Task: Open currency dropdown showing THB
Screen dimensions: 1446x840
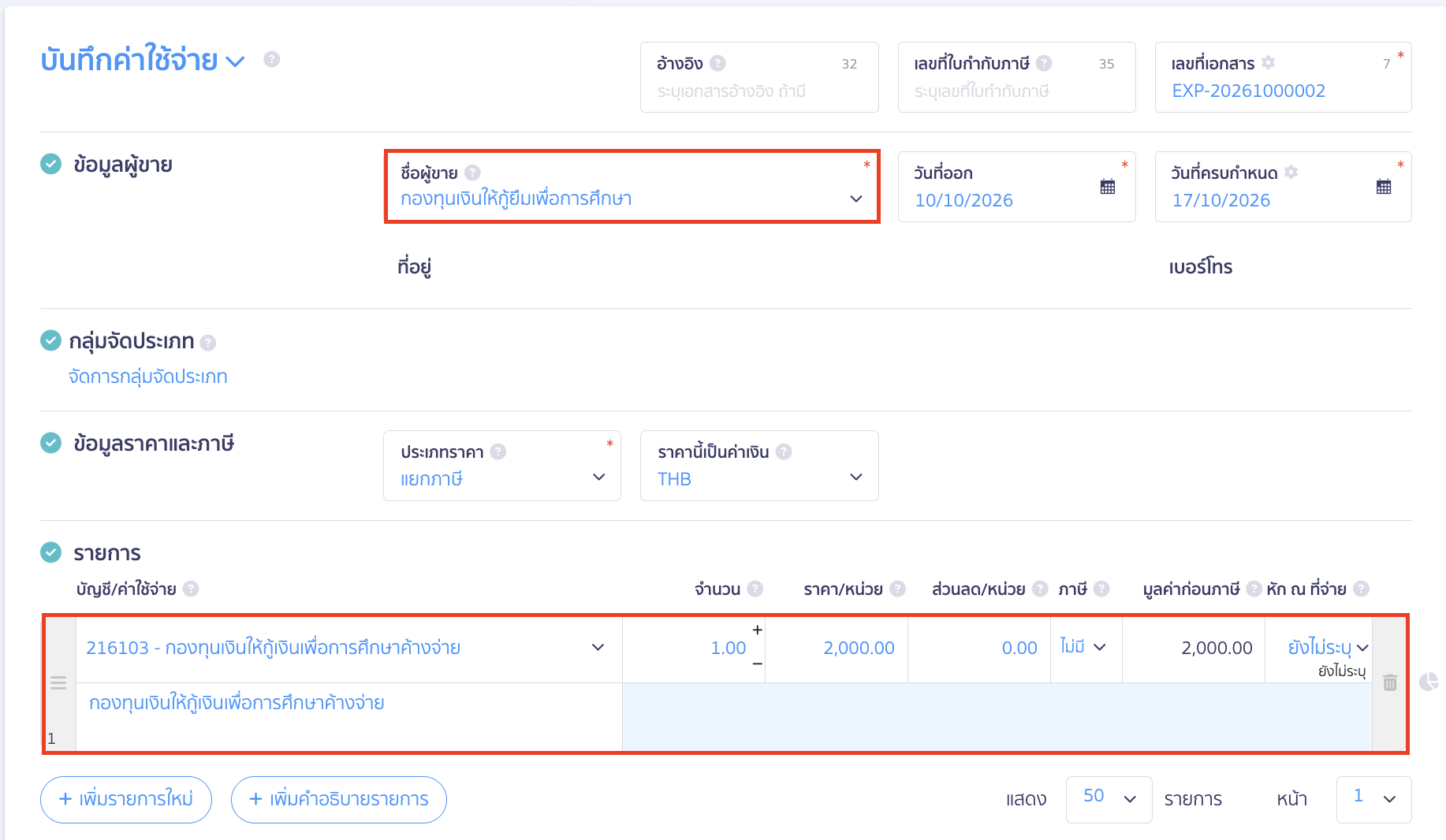Action: coord(759,466)
